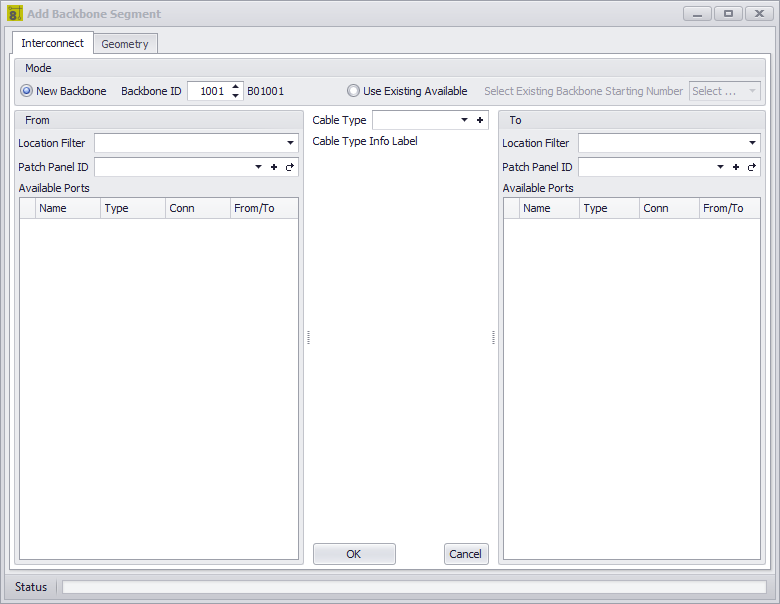This screenshot has height=604, width=780.
Task: Maximize the Add Backbone Segment window
Action: coord(728,13)
